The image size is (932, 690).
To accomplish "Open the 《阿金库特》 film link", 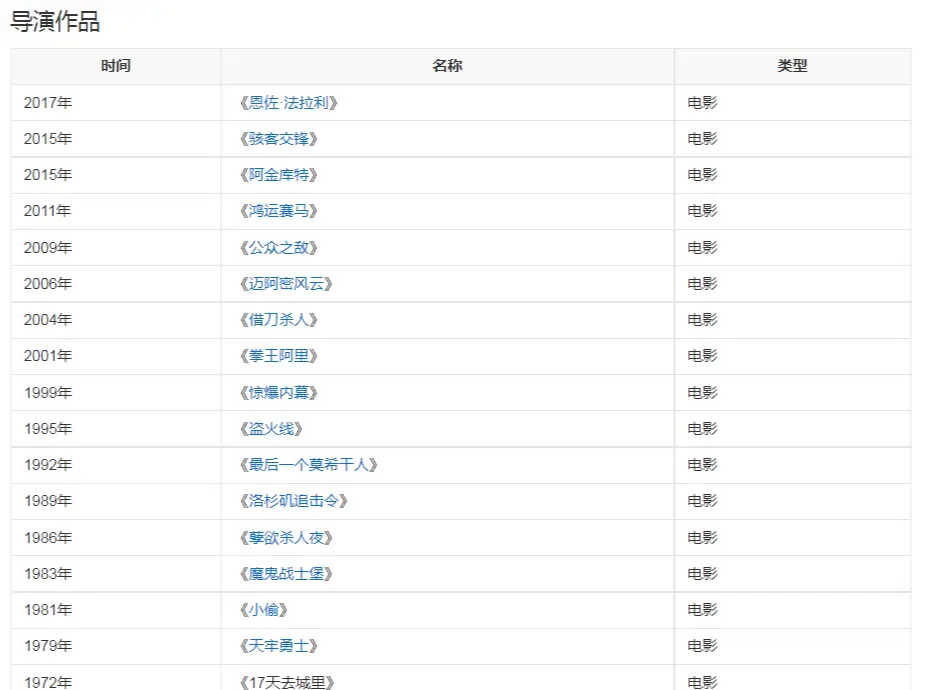I will pyautogui.click(x=279, y=175).
